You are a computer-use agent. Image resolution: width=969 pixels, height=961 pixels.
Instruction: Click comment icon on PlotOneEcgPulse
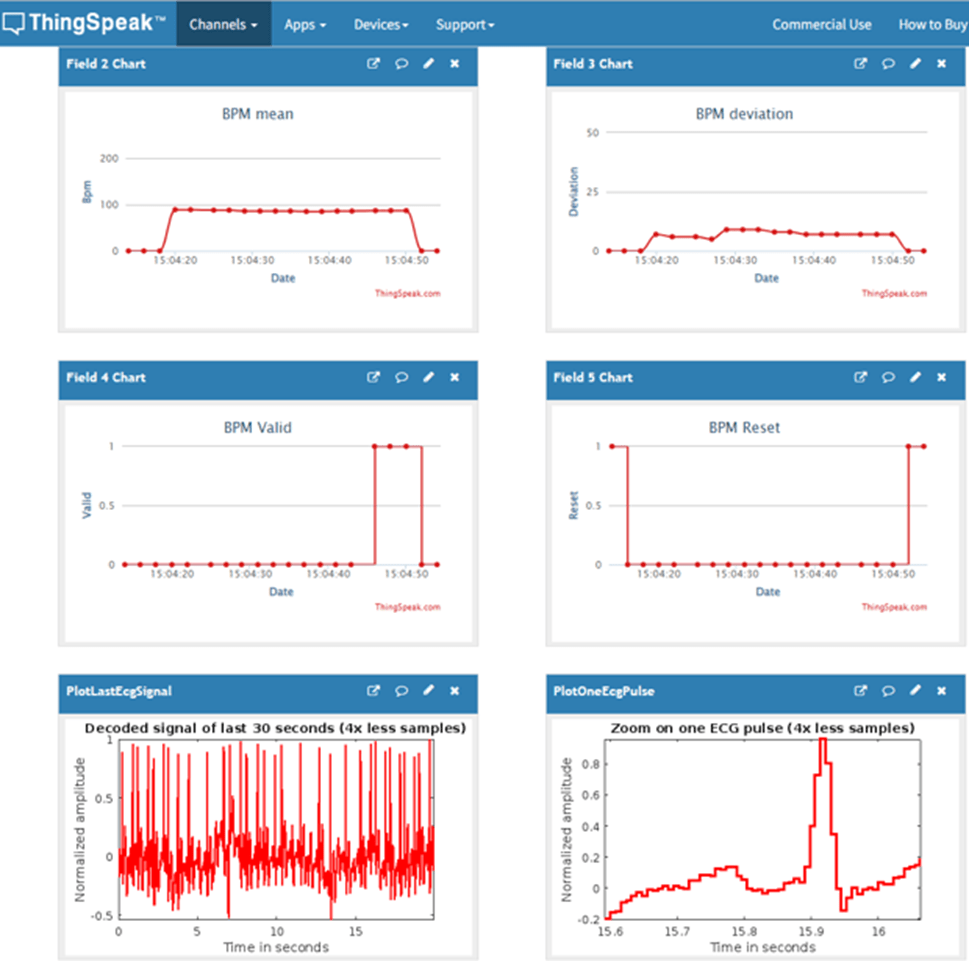coord(888,691)
